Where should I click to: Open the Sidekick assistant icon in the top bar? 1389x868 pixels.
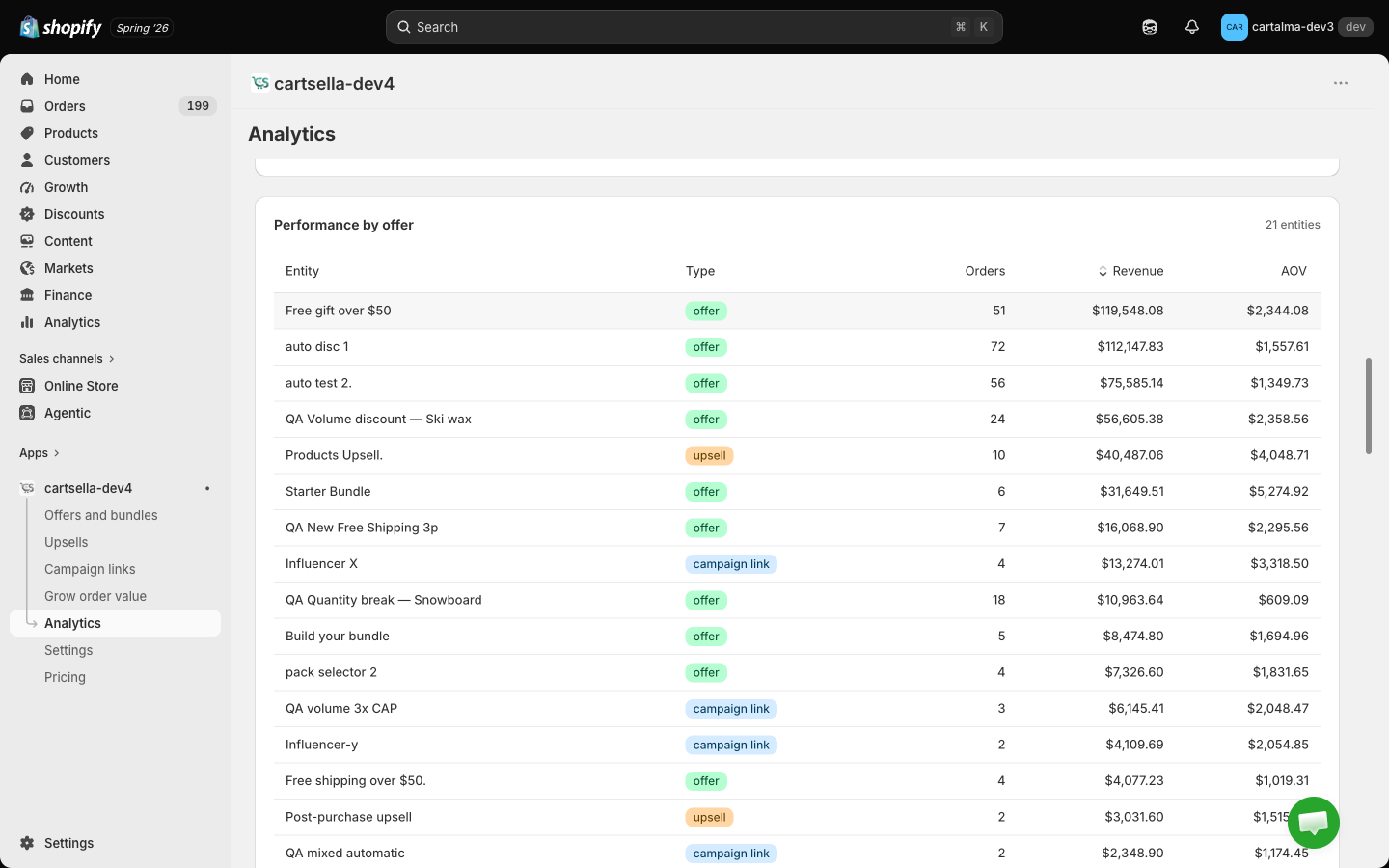(x=1150, y=27)
